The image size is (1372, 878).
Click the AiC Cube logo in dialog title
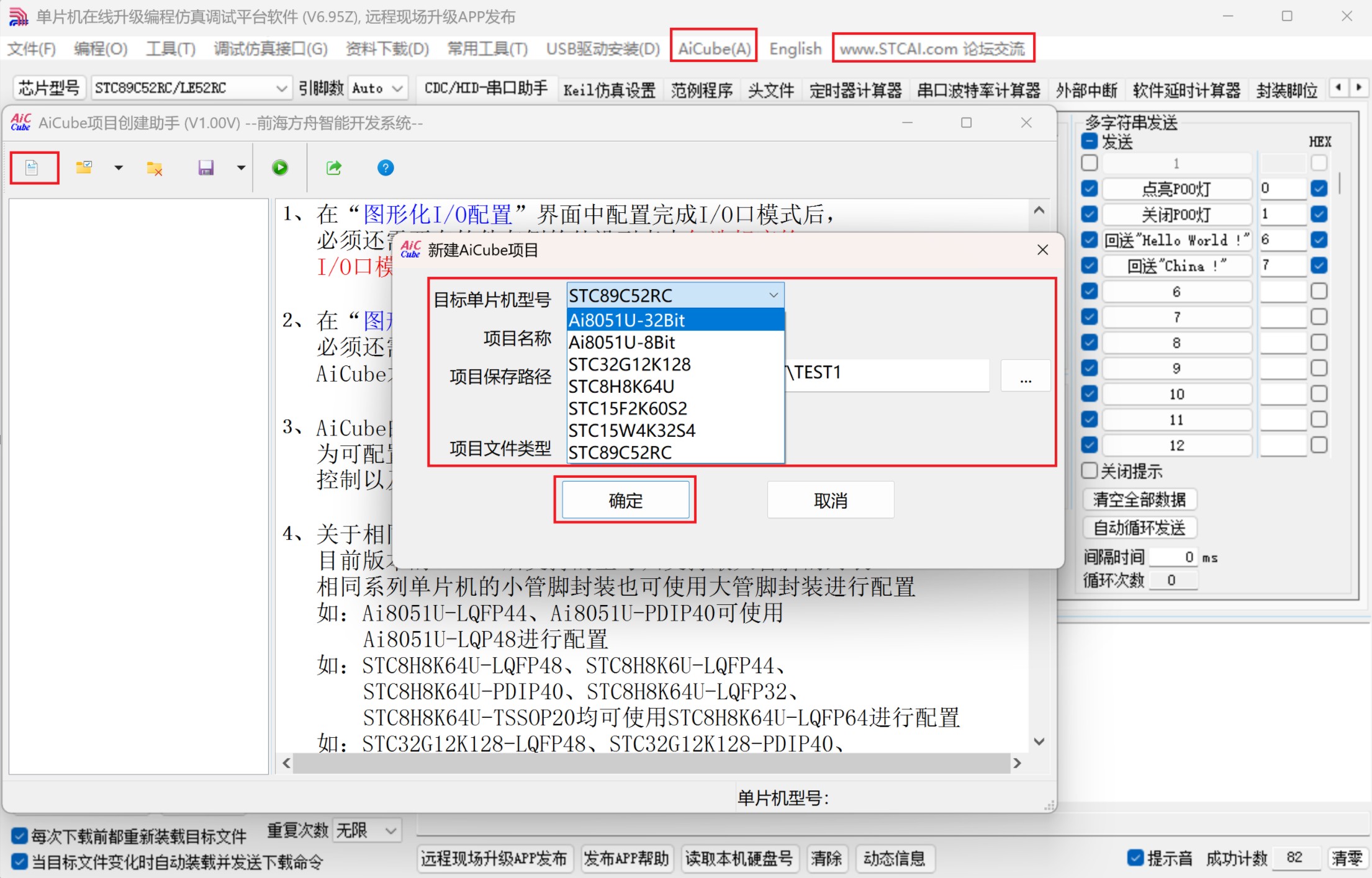(410, 249)
